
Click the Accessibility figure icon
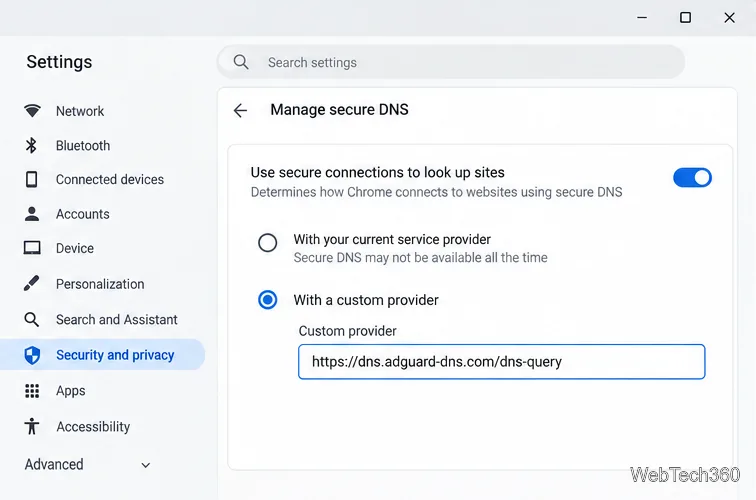tap(32, 426)
